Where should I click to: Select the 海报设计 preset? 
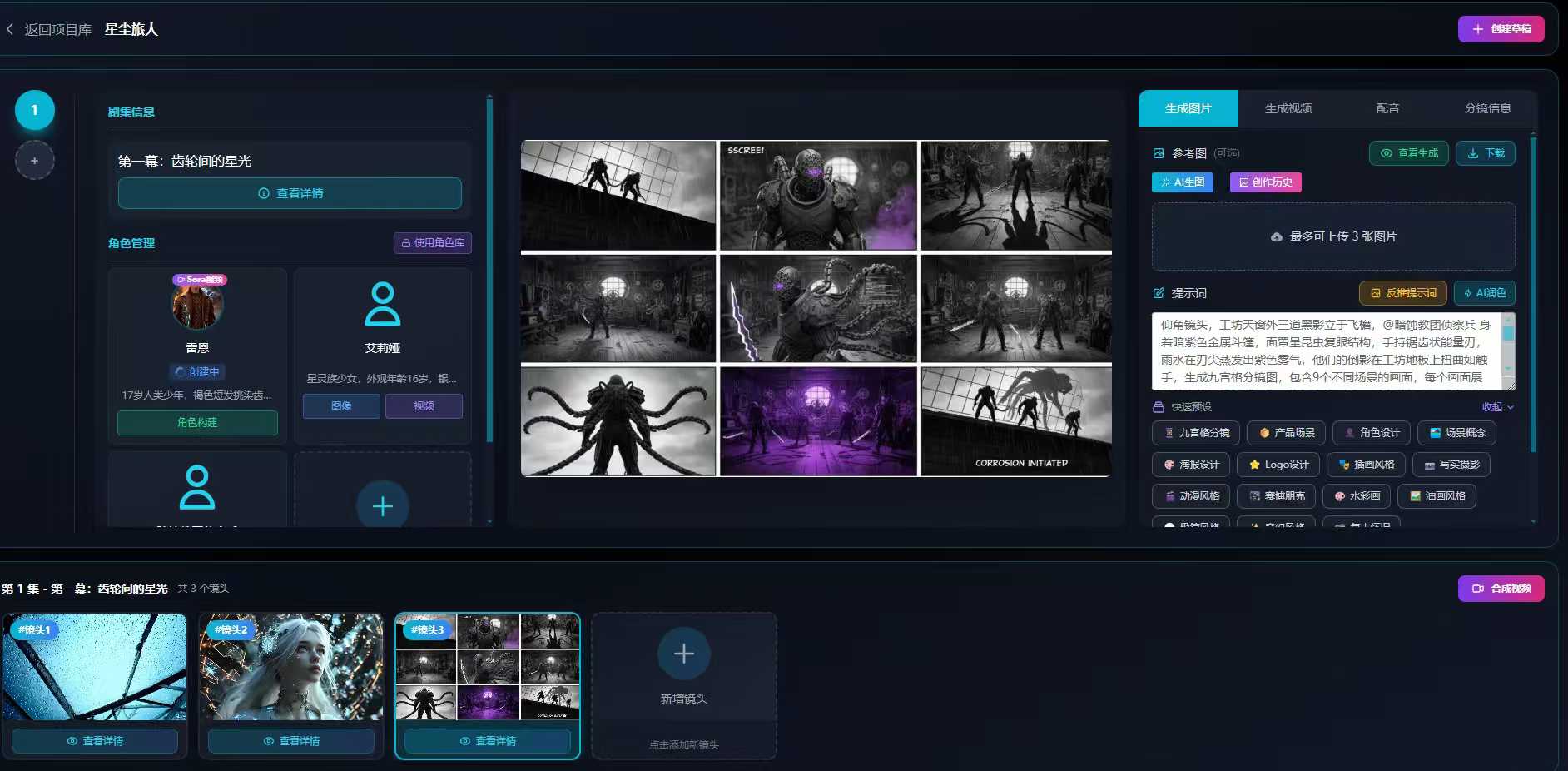click(x=1191, y=465)
